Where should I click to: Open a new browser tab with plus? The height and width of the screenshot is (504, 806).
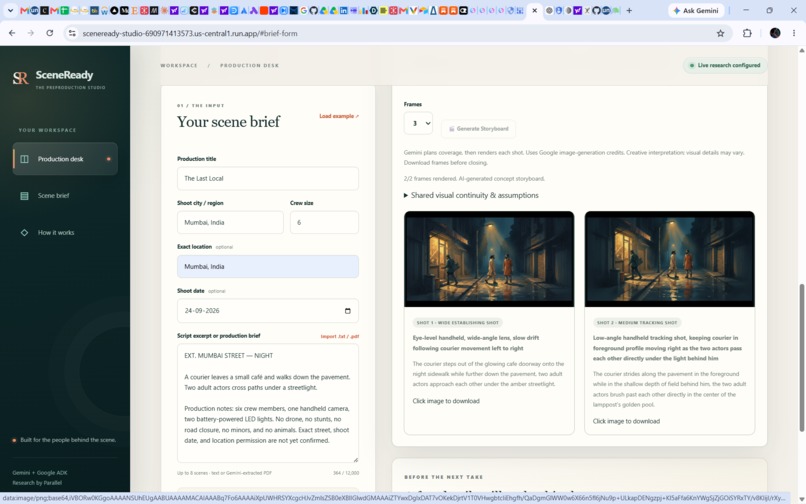click(x=629, y=10)
